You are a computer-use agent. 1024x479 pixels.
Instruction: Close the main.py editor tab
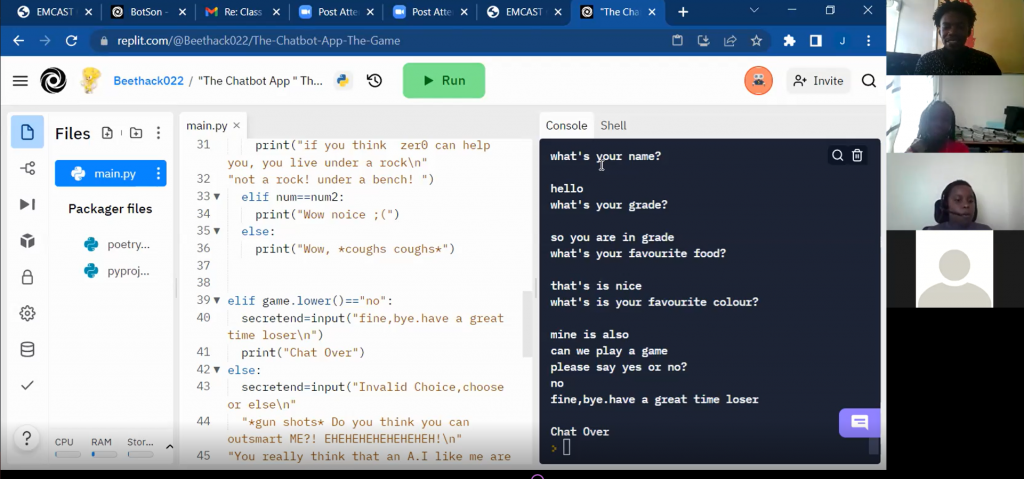coord(236,125)
